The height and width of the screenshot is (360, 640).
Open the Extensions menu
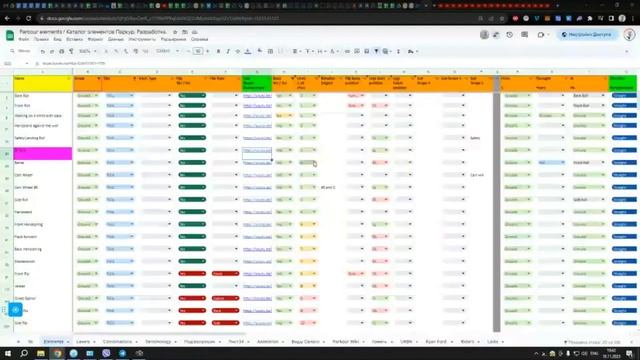click(x=173, y=39)
